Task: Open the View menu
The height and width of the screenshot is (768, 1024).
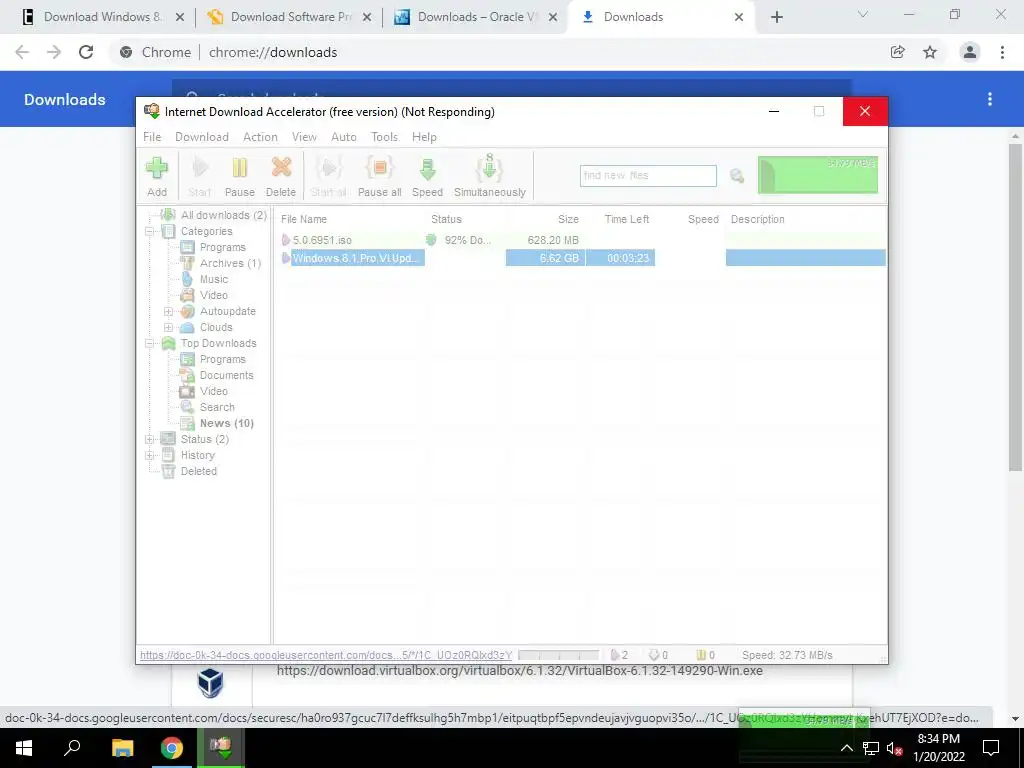Action: coord(304,136)
